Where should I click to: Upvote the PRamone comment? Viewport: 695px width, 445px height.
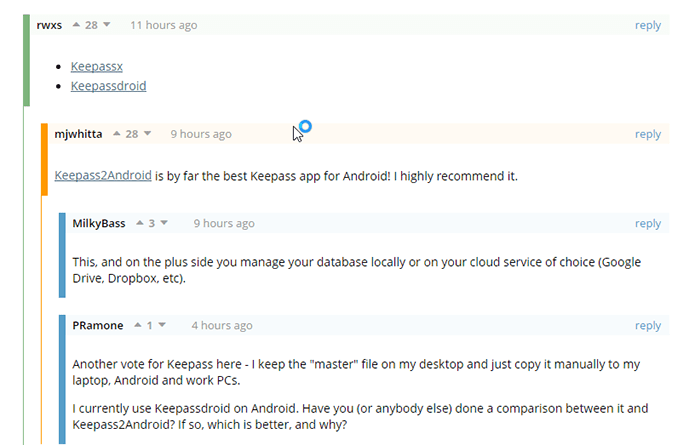(x=138, y=325)
